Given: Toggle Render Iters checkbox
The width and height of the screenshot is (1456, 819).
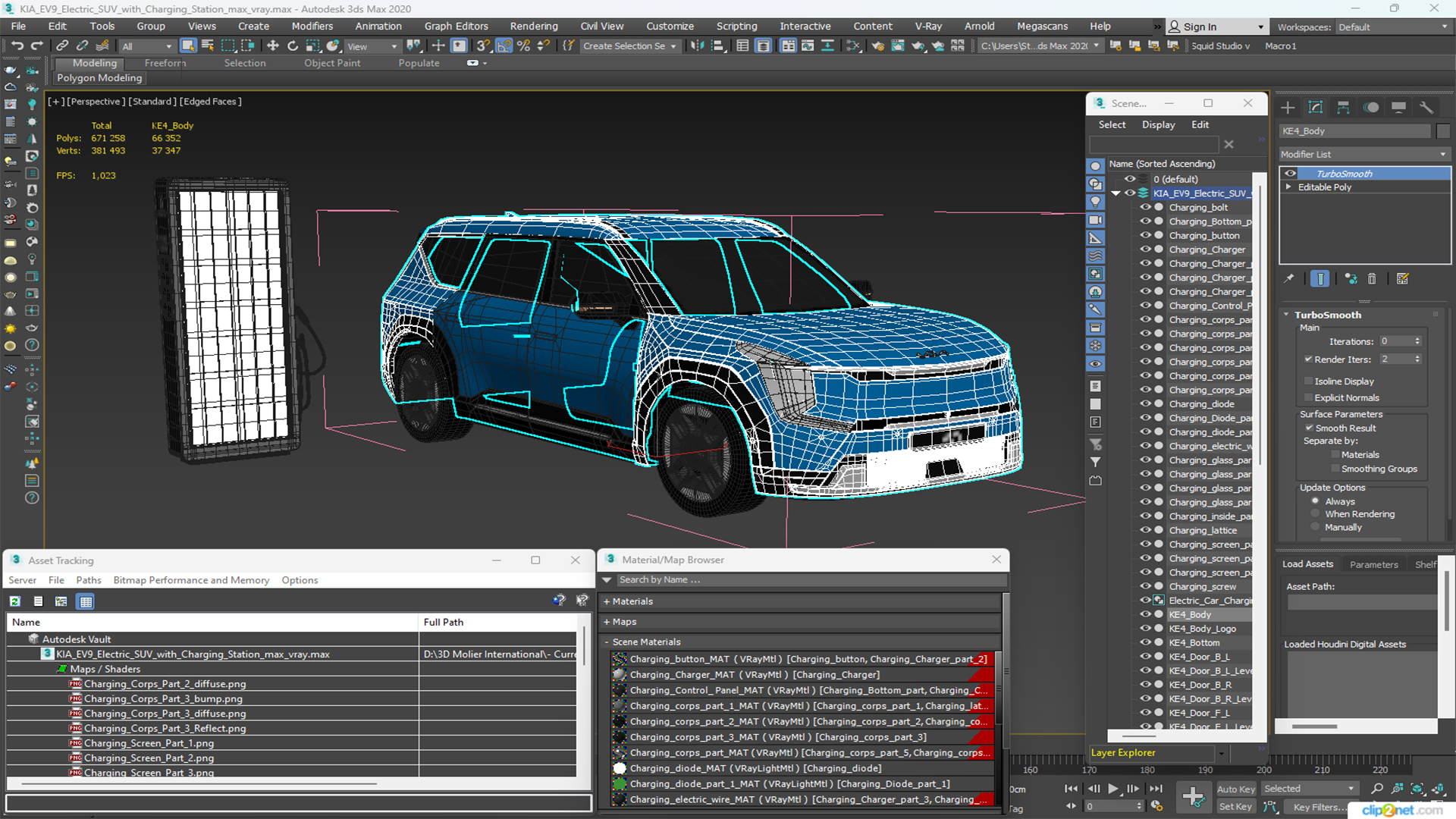Looking at the screenshot, I should (1308, 359).
